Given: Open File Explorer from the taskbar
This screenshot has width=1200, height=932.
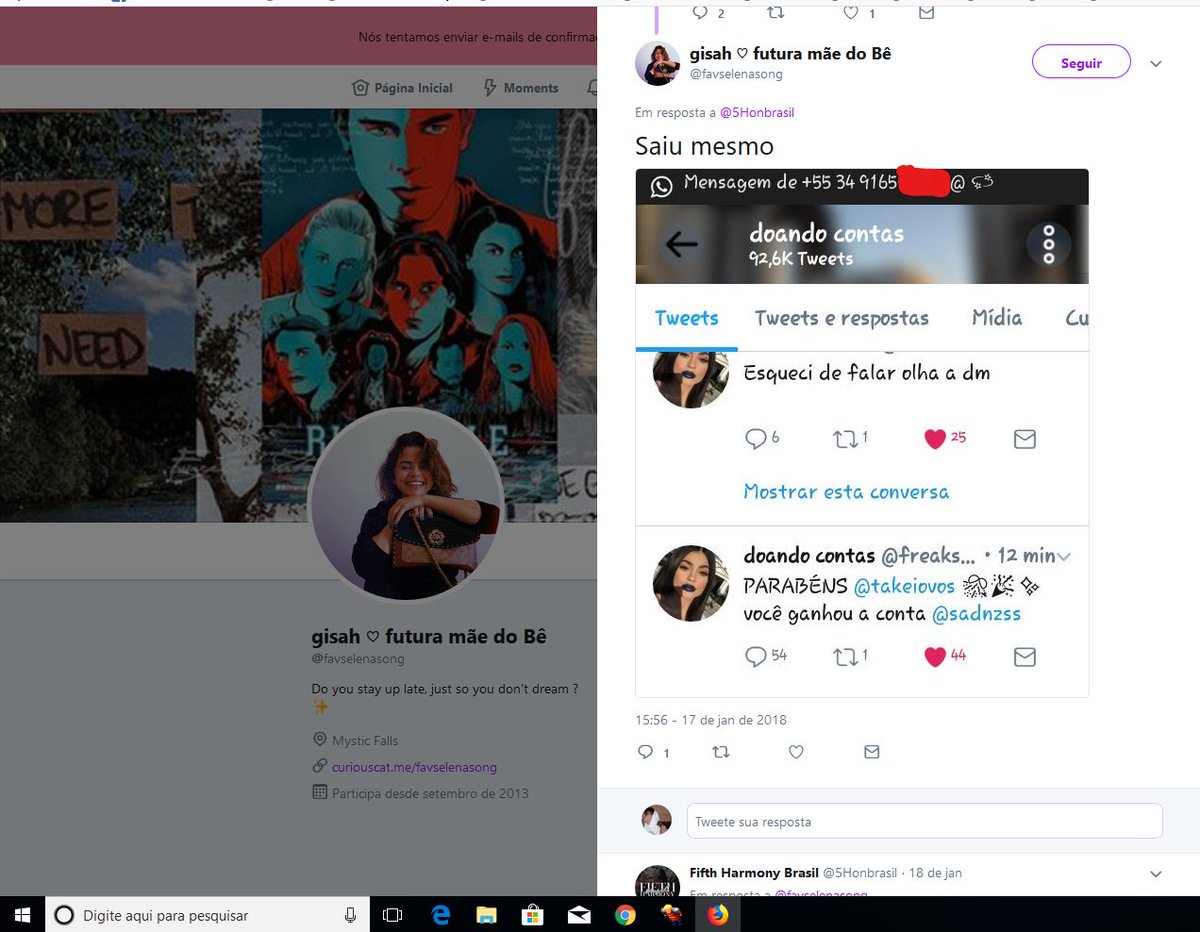Looking at the screenshot, I should click(486, 915).
